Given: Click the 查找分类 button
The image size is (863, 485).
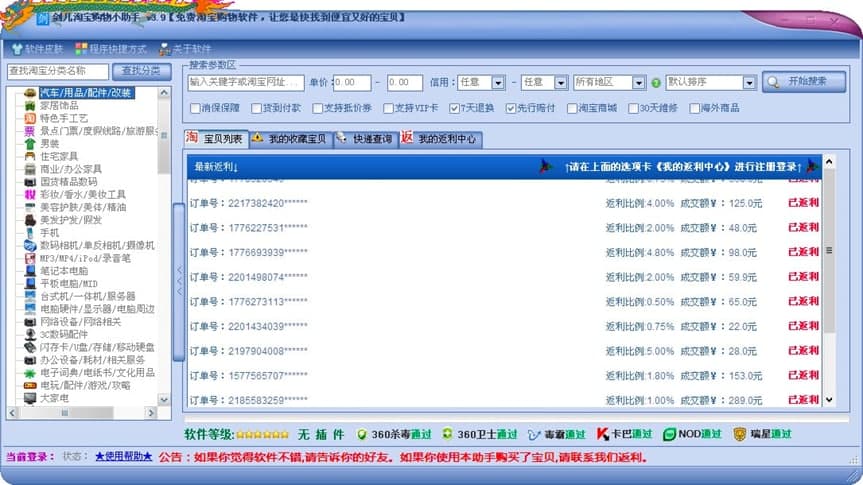Looking at the screenshot, I should (141, 72).
